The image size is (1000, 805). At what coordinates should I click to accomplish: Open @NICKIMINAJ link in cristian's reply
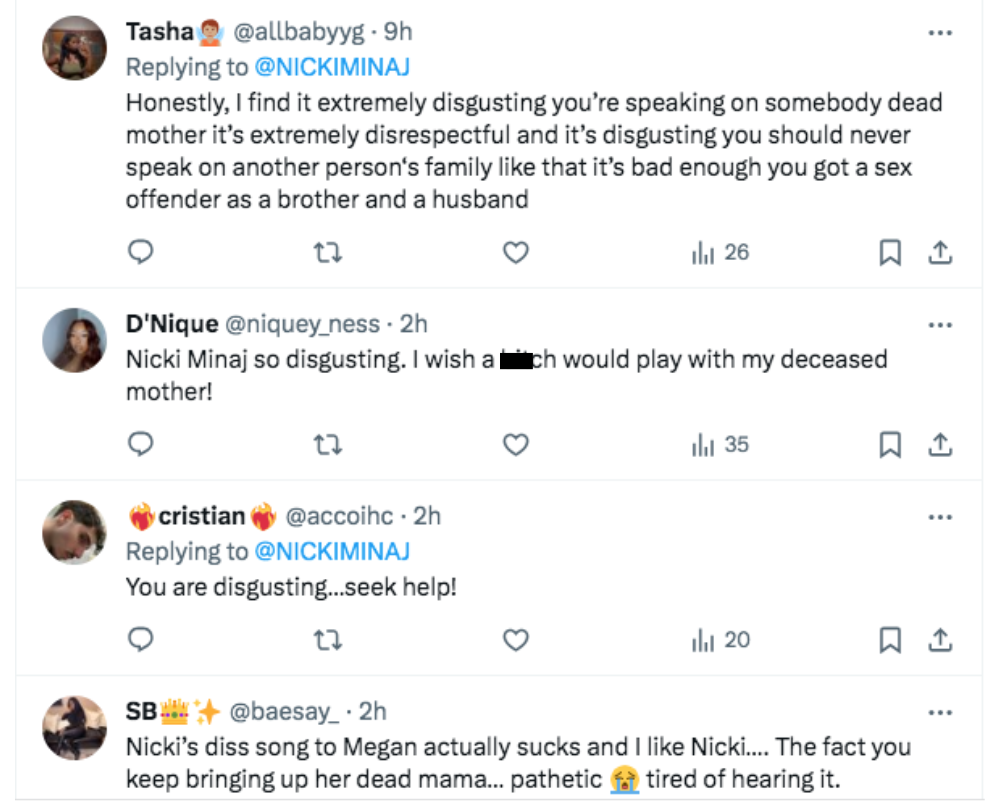pos(332,551)
